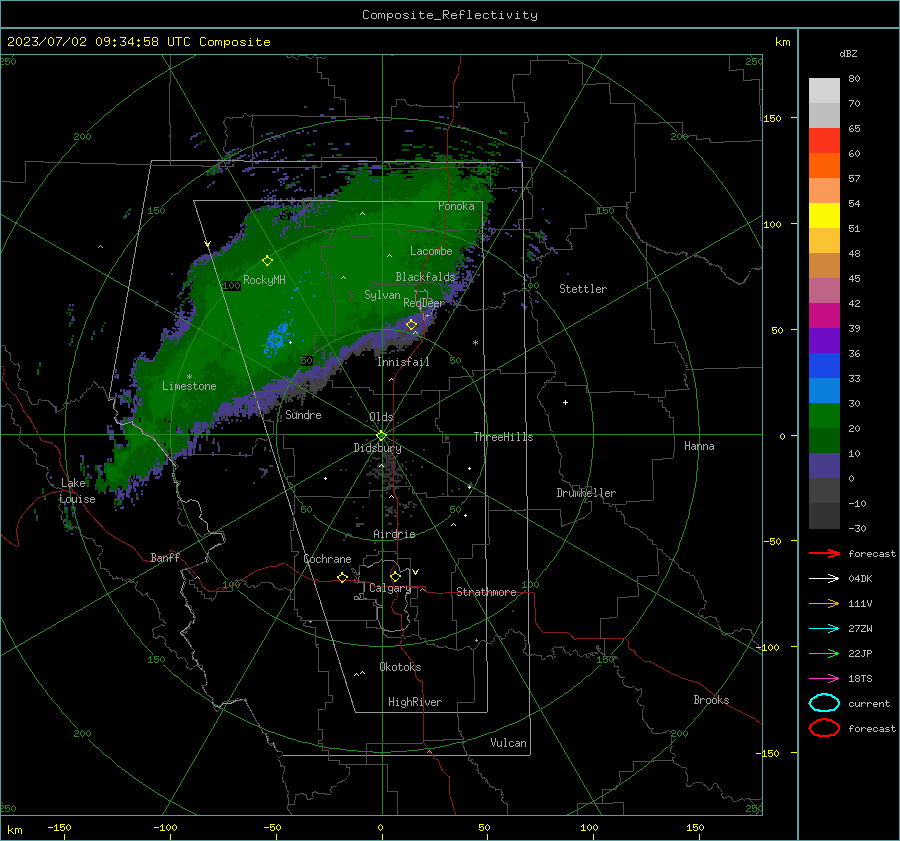
Task: Click the asterisk marker east of Innisfail
Action: (475, 343)
